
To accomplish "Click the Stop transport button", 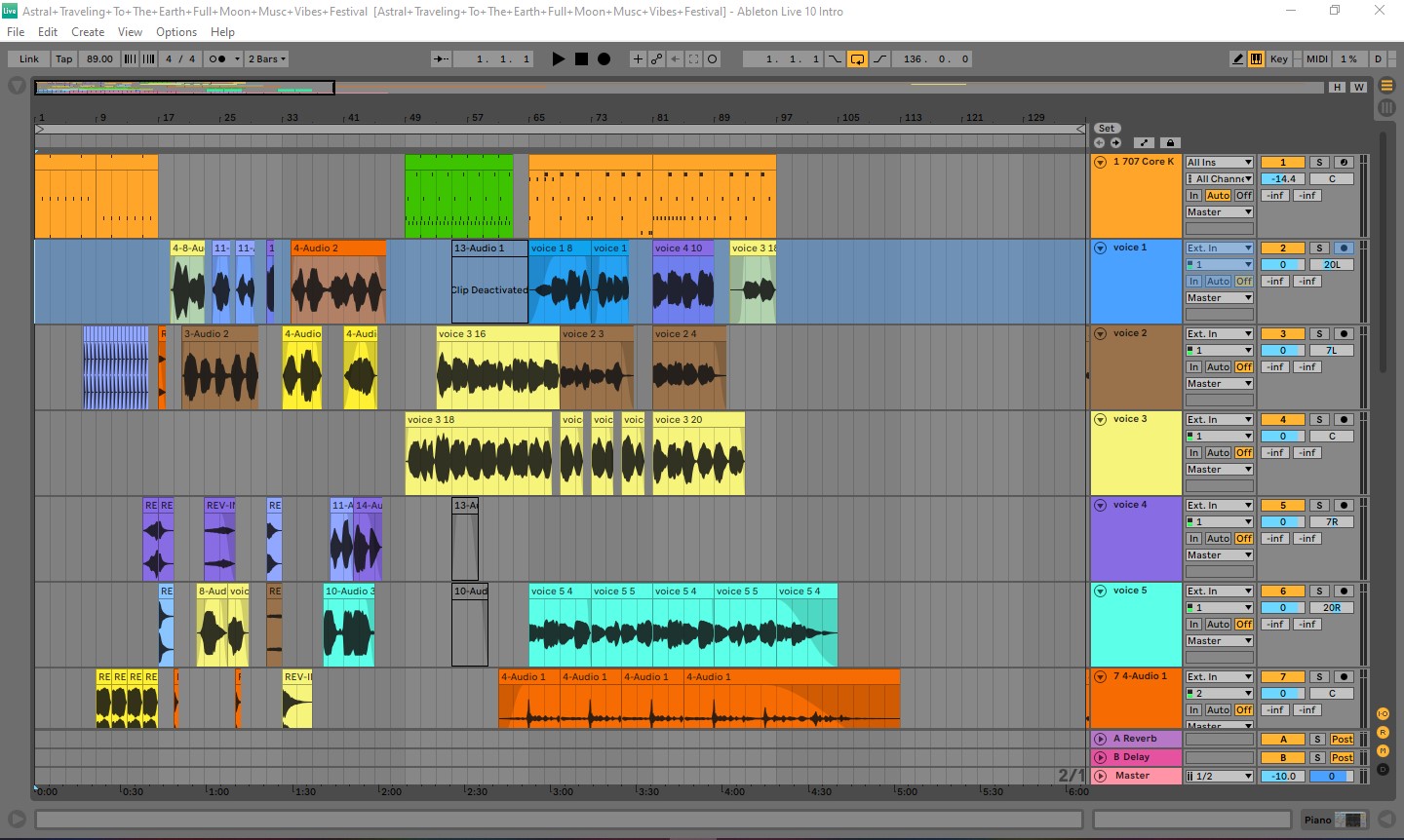I will 581,59.
